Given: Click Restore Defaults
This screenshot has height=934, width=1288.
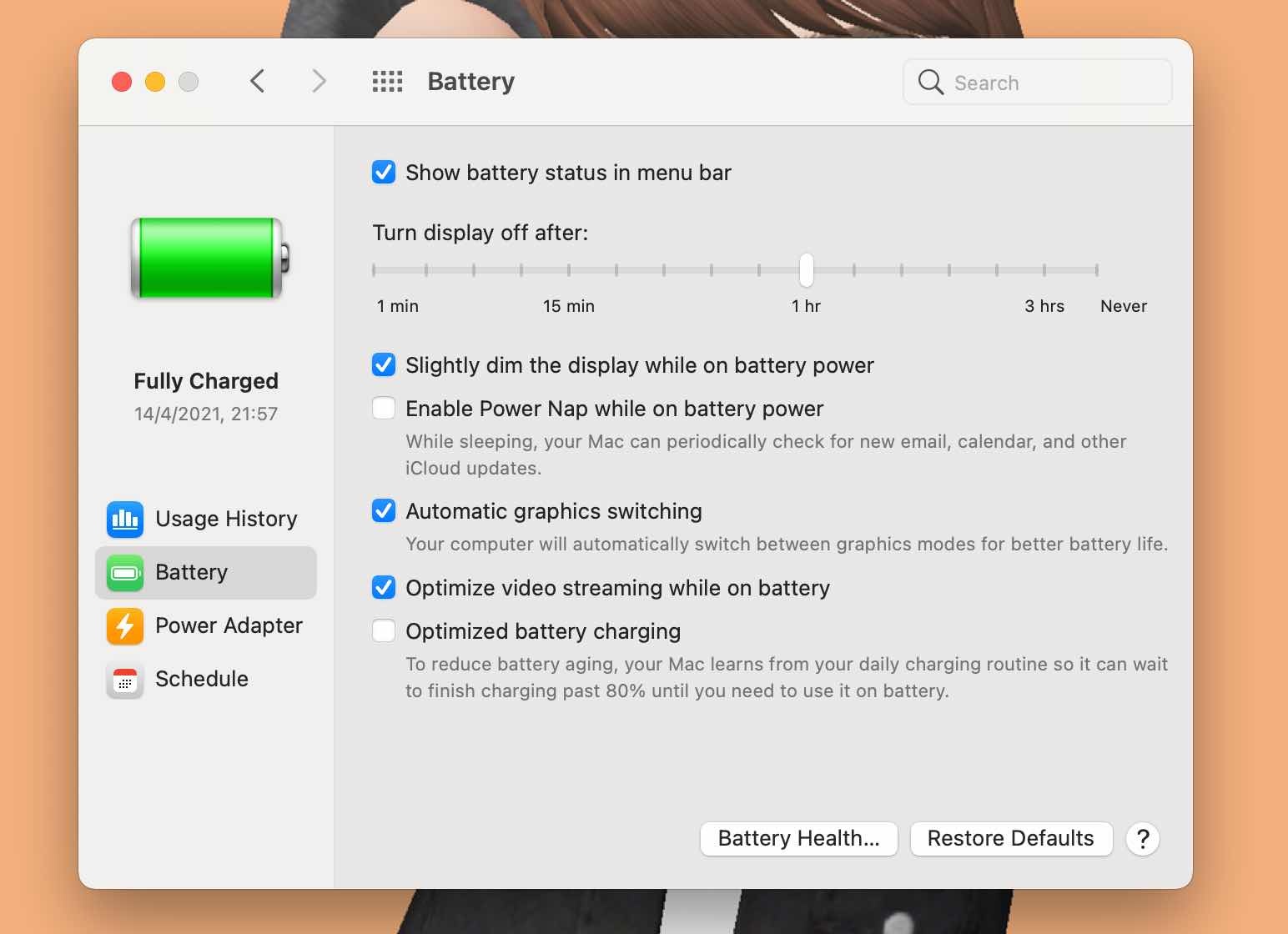Looking at the screenshot, I should [x=1010, y=838].
